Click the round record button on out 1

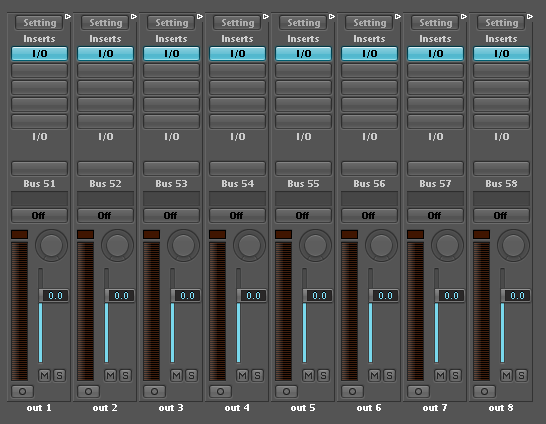[x=23, y=392]
